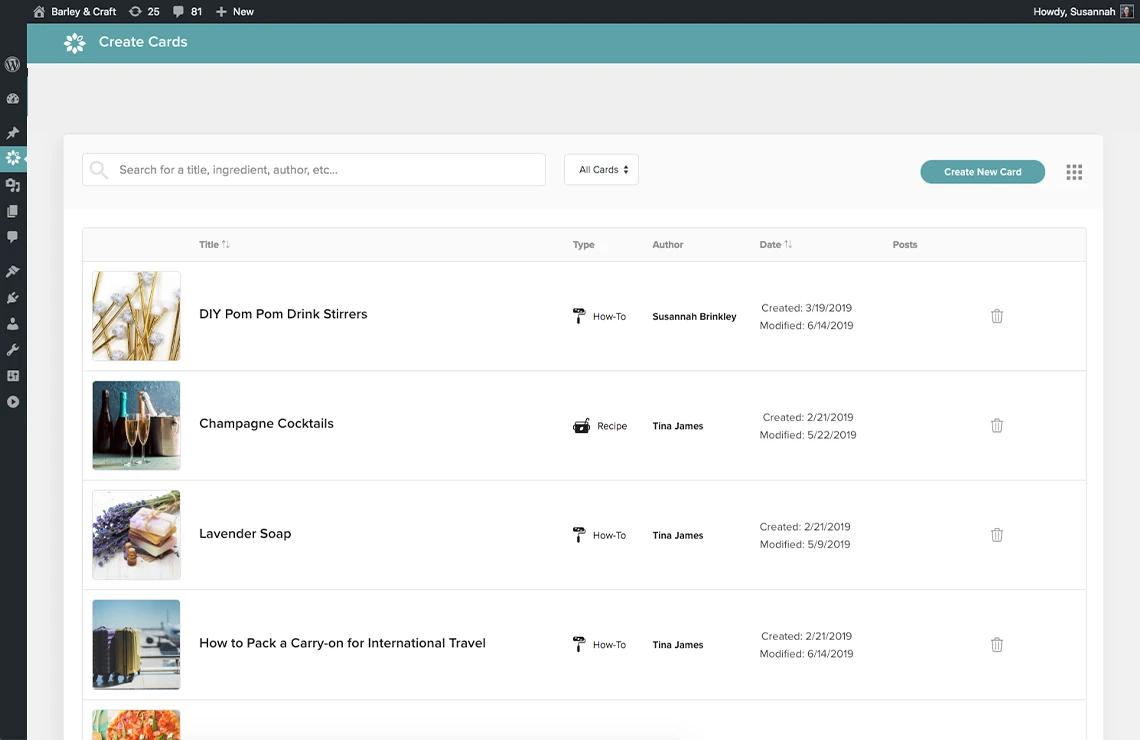The image size is (1140, 740).
Task: Click Created: 3/19/2019 date
Action: point(806,308)
